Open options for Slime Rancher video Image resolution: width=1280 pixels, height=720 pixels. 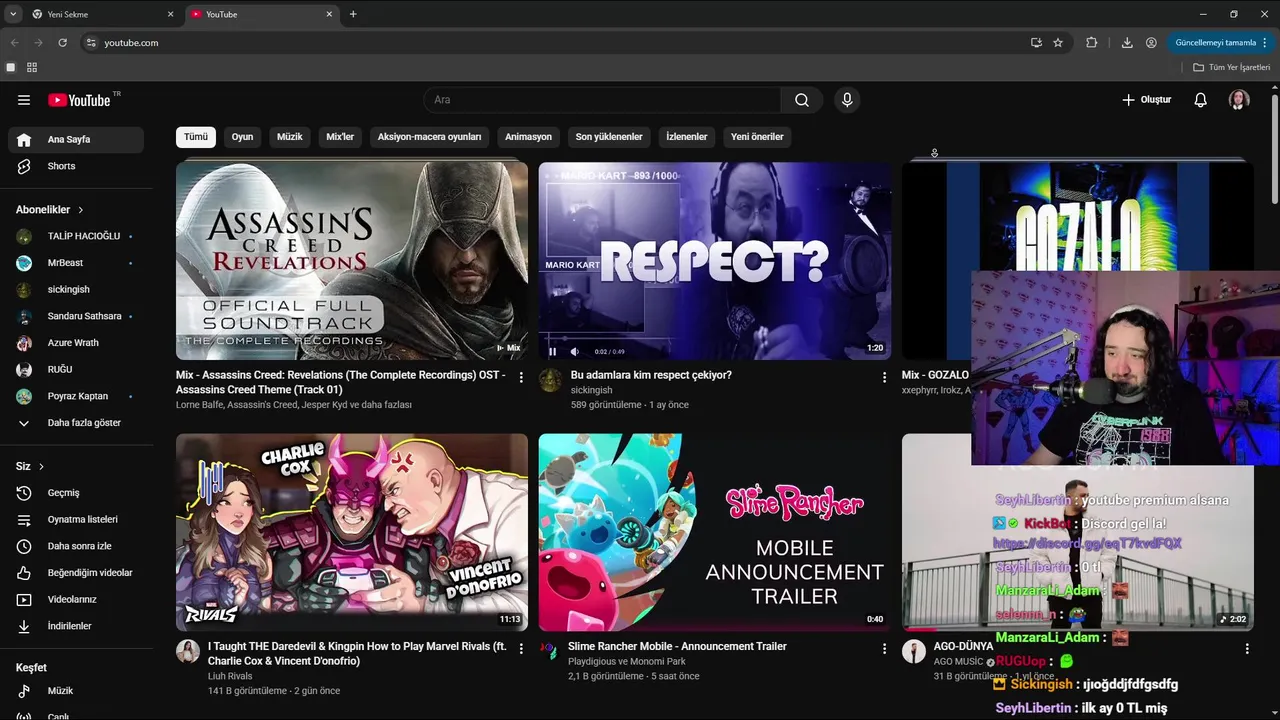884,648
